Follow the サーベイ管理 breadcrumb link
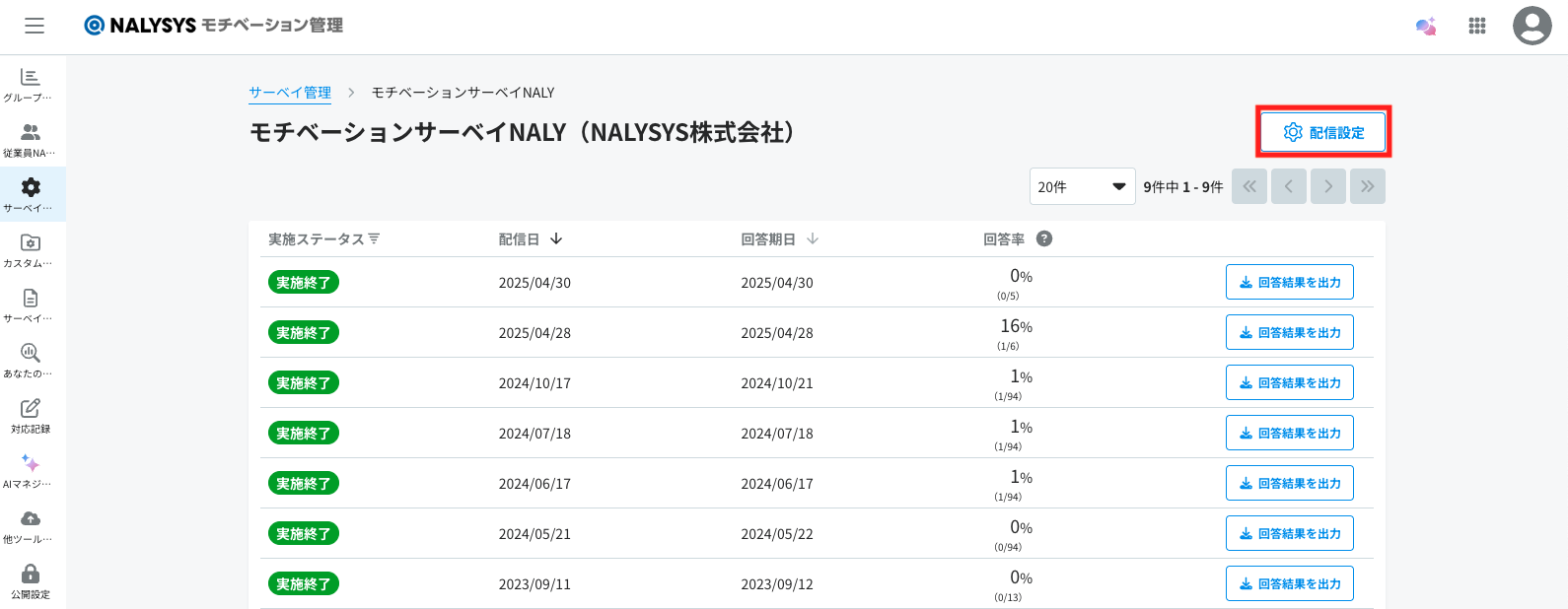Image resolution: width=1568 pixels, height=609 pixels. click(x=290, y=93)
